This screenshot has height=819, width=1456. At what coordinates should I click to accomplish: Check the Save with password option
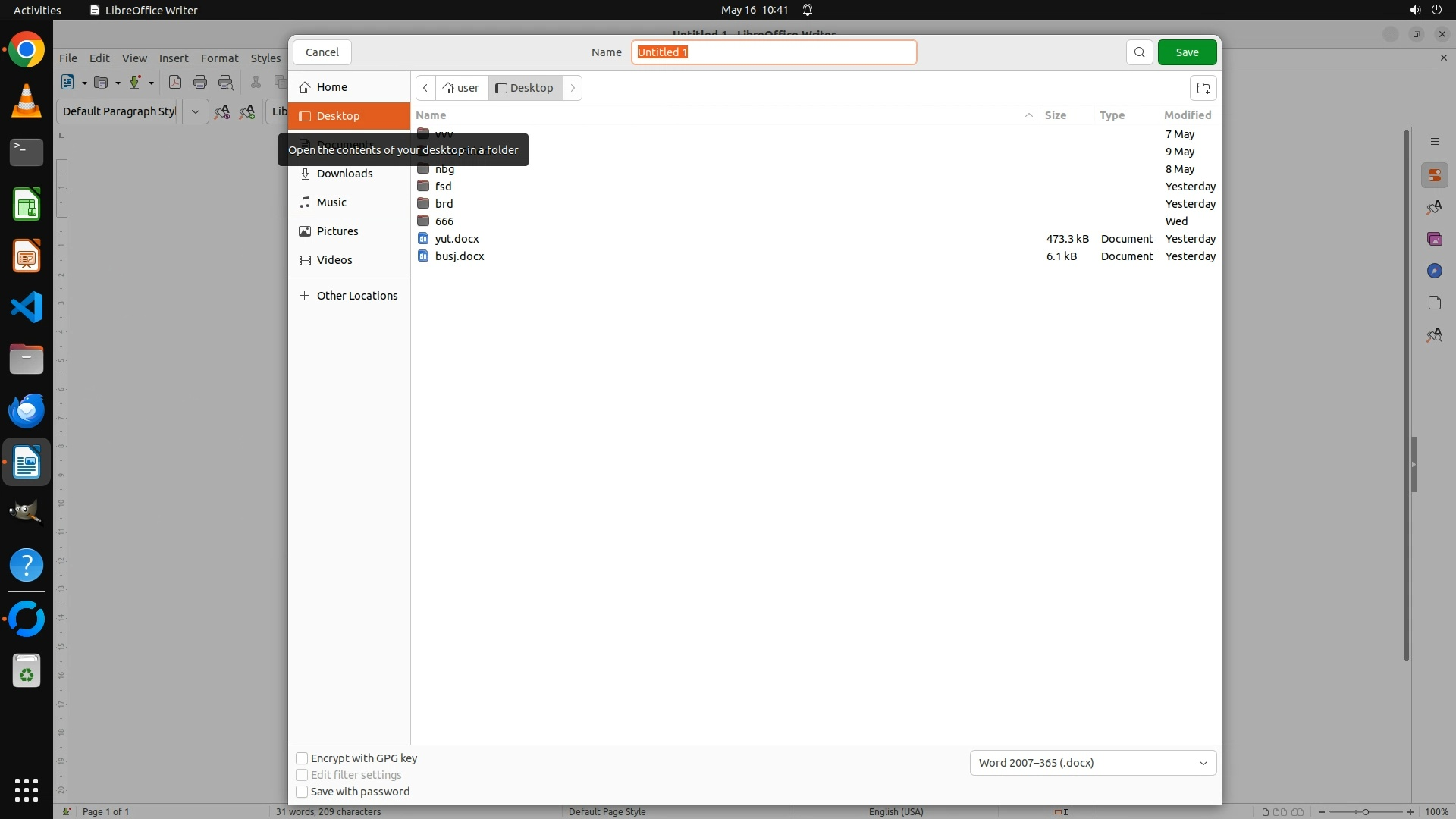pos(302,792)
